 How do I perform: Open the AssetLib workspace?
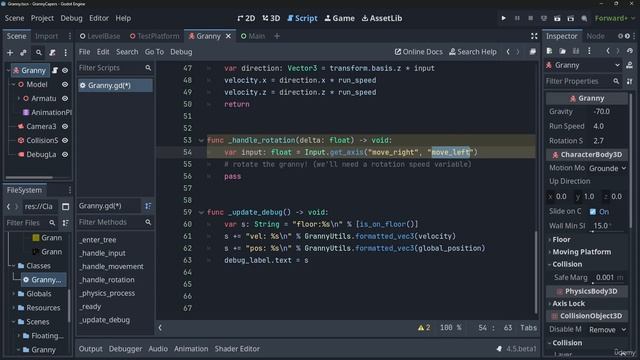(382, 18)
